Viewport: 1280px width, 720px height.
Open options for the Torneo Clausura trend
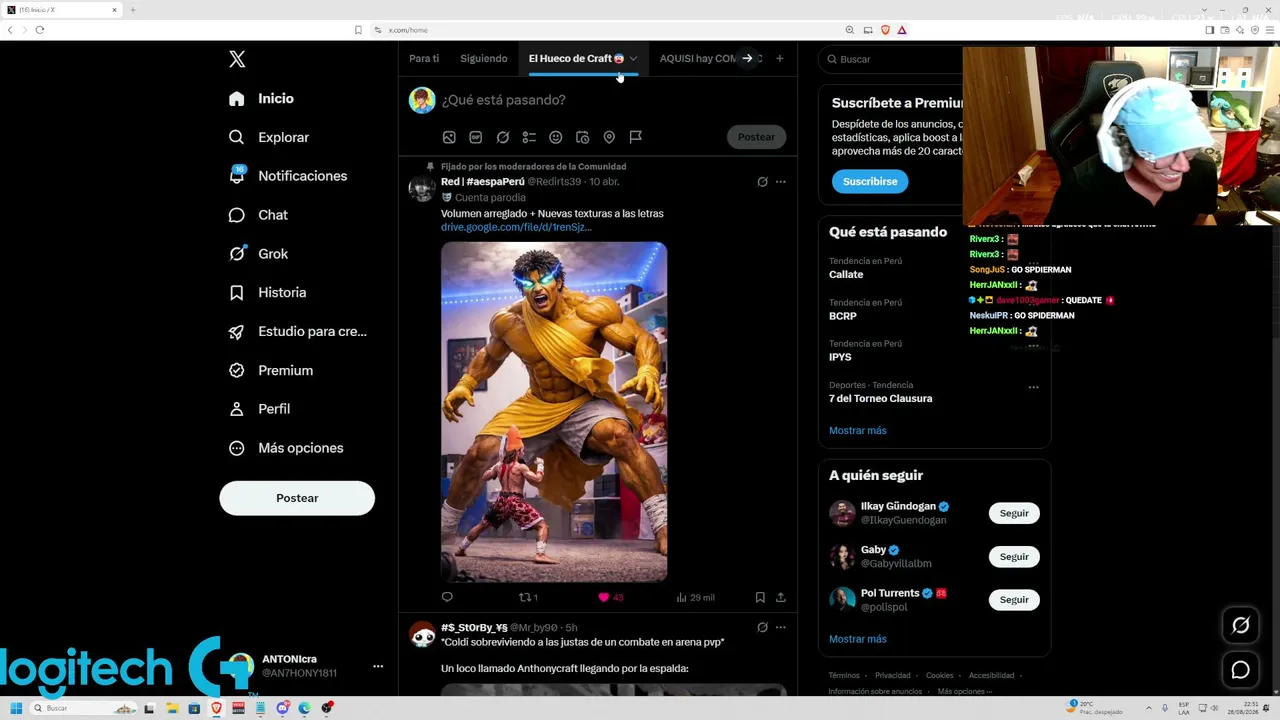(x=1033, y=387)
